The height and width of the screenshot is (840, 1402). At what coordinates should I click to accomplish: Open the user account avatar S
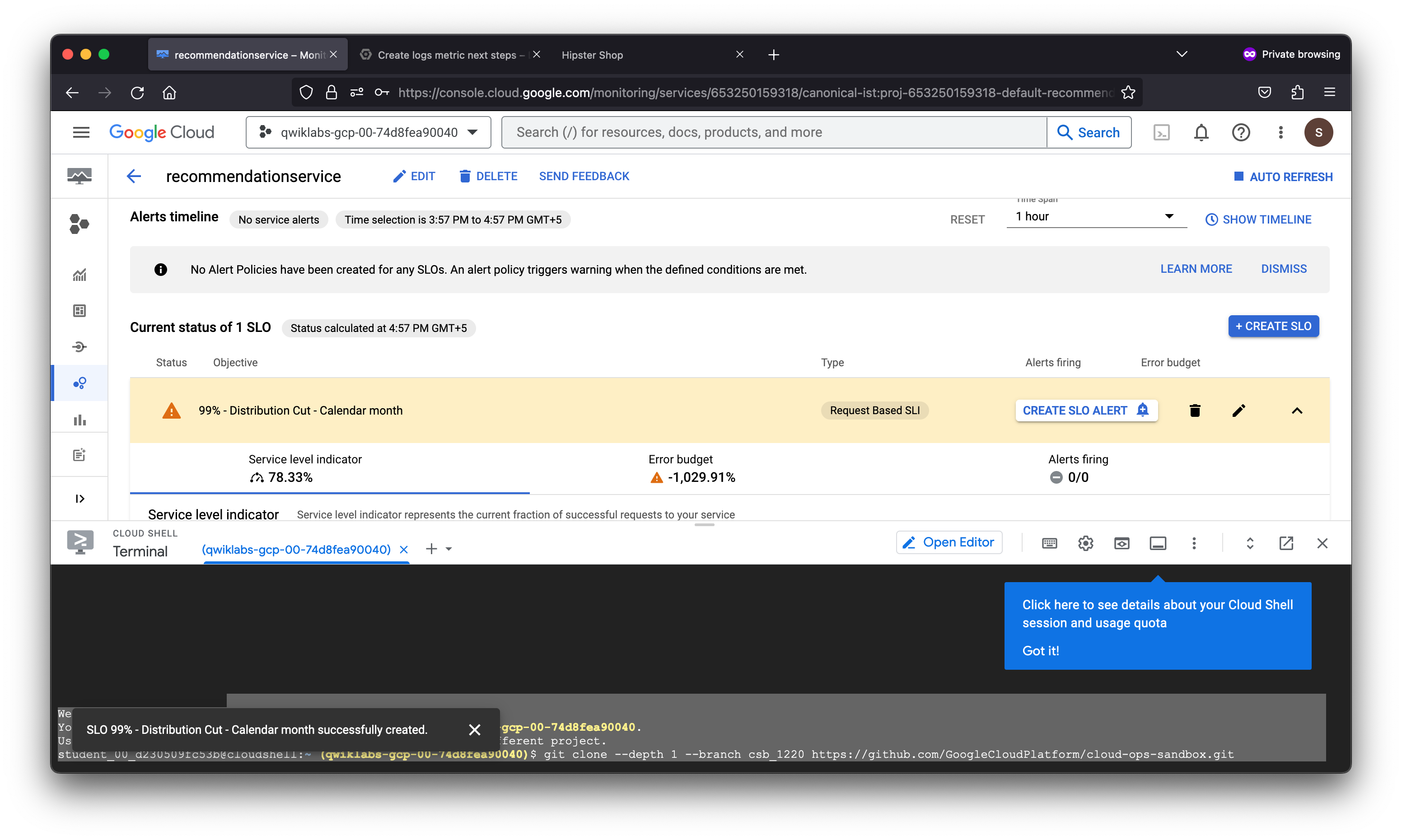pyautogui.click(x=1318, y=132)
